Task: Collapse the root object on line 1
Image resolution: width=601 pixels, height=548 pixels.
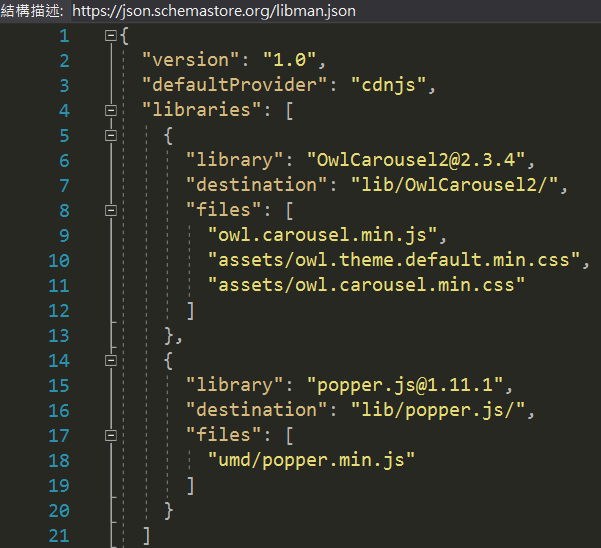Action: [x=111, y=36]
